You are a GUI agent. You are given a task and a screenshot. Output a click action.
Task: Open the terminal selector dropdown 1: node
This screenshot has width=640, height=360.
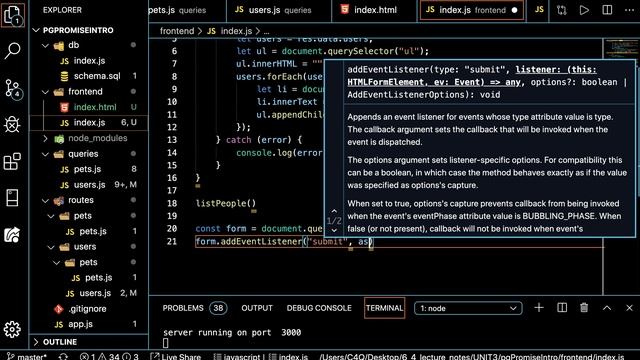tap(468, 308)
